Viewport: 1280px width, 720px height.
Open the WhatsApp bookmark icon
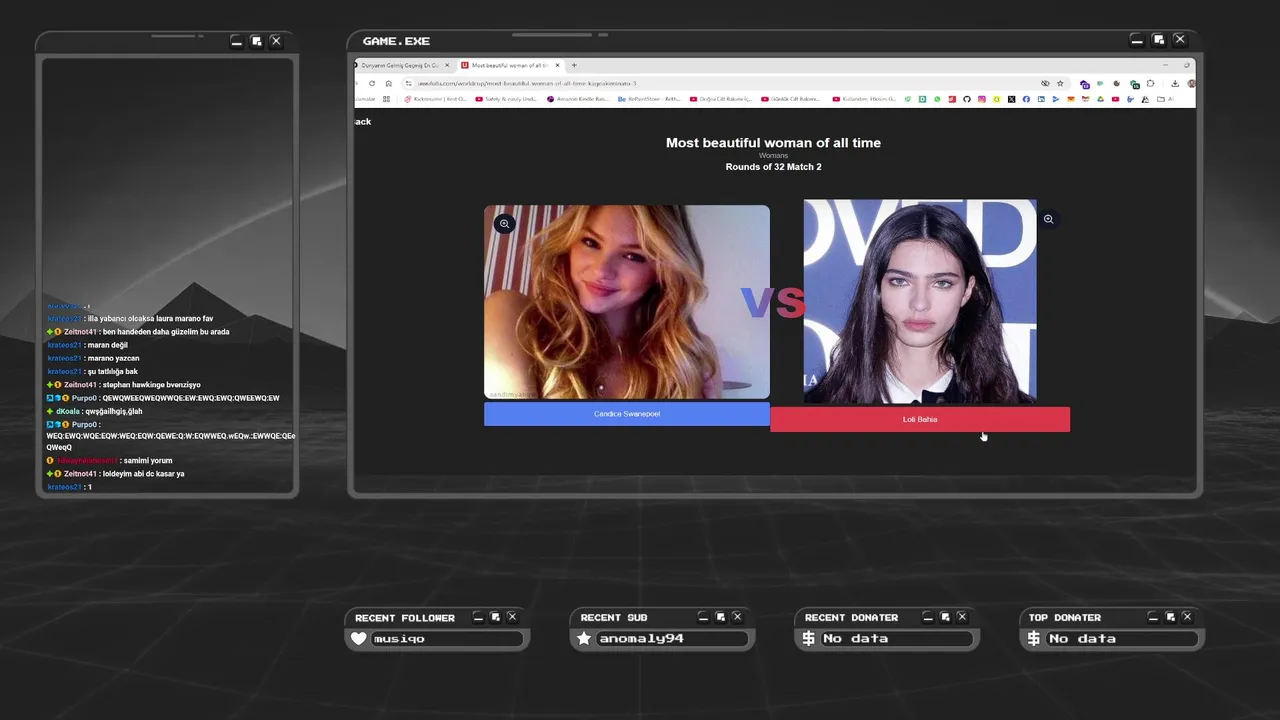tap(937, 99)
